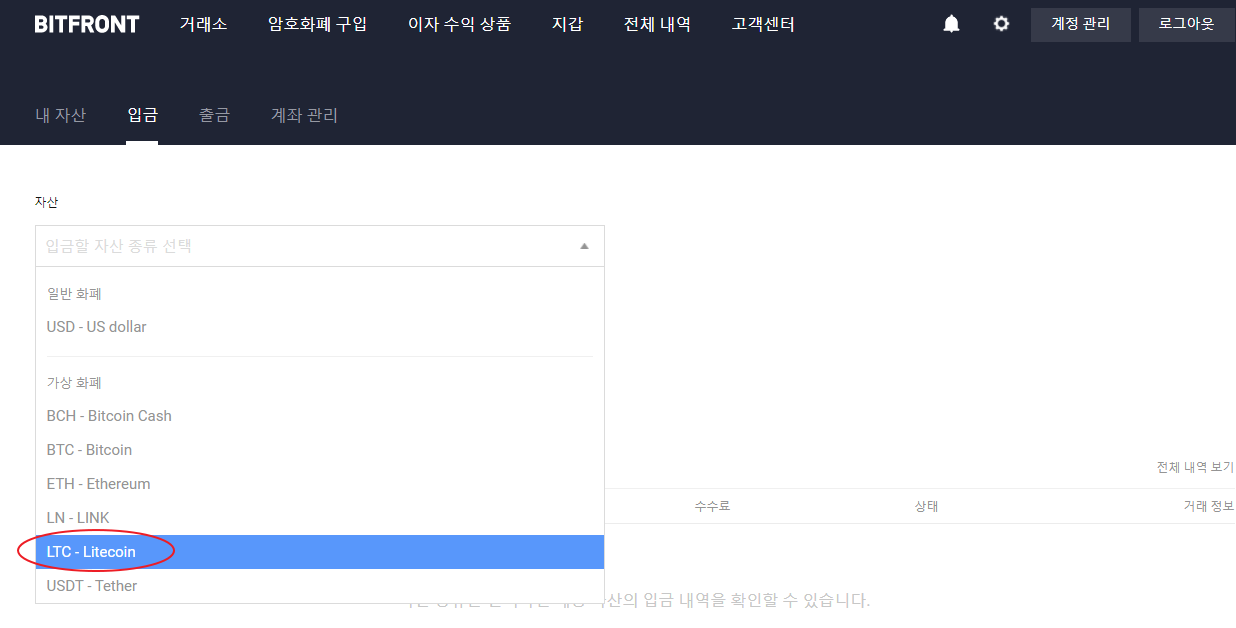Open the 계좌 관리 tab
The image size is (1236, 628).
click(x=304, y=115)
